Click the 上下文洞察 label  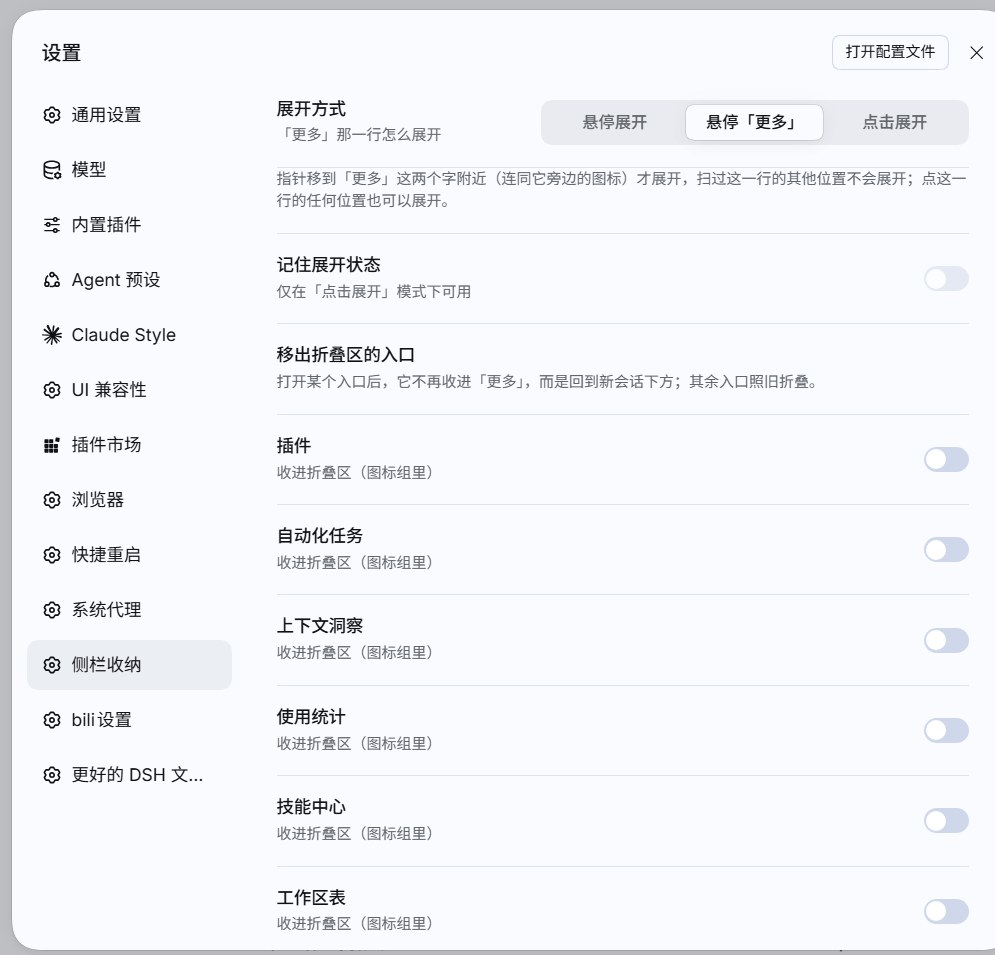click(x=320, y=626)
